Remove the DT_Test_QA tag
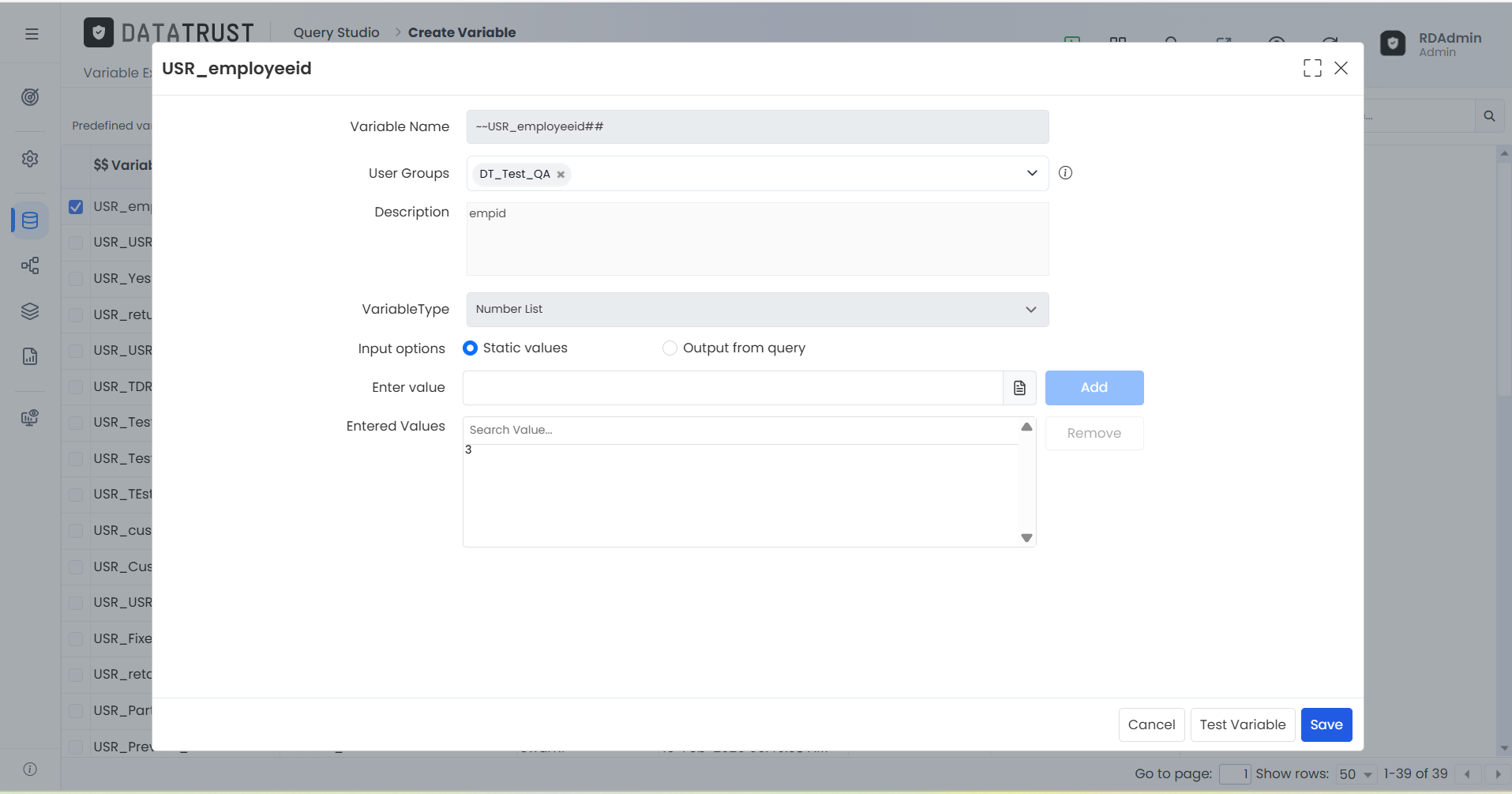 [561, 175]
